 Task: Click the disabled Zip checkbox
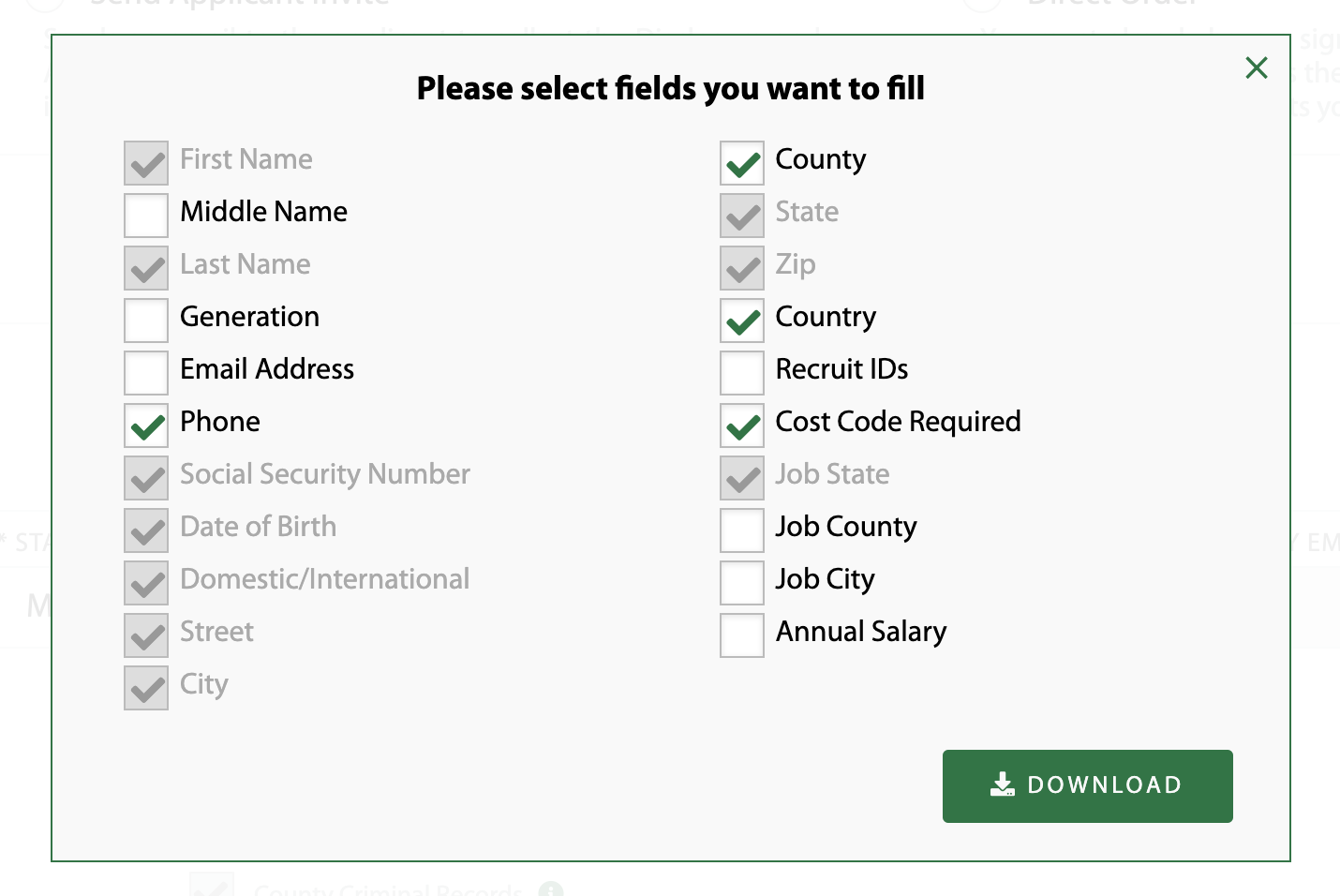pos(742,267)
